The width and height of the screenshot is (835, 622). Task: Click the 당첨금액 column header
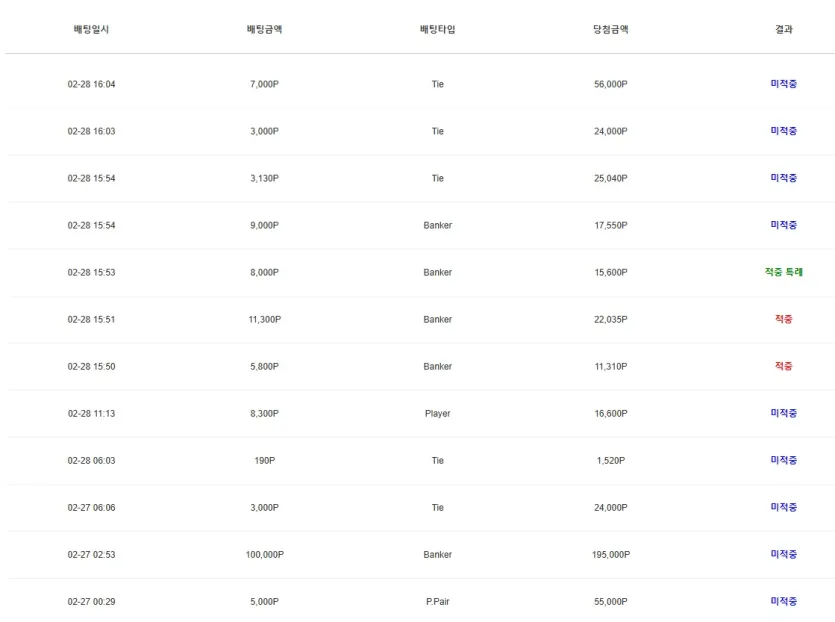pos(610,29)
